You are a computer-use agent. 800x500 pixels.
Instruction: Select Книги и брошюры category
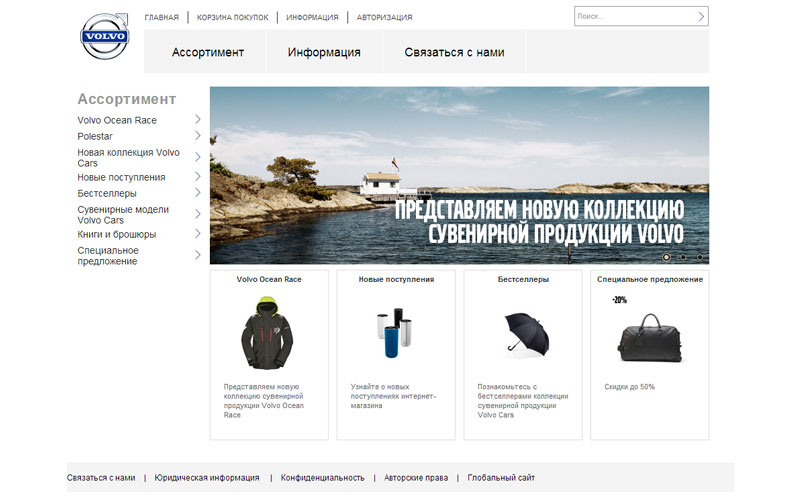pos(116,235)
